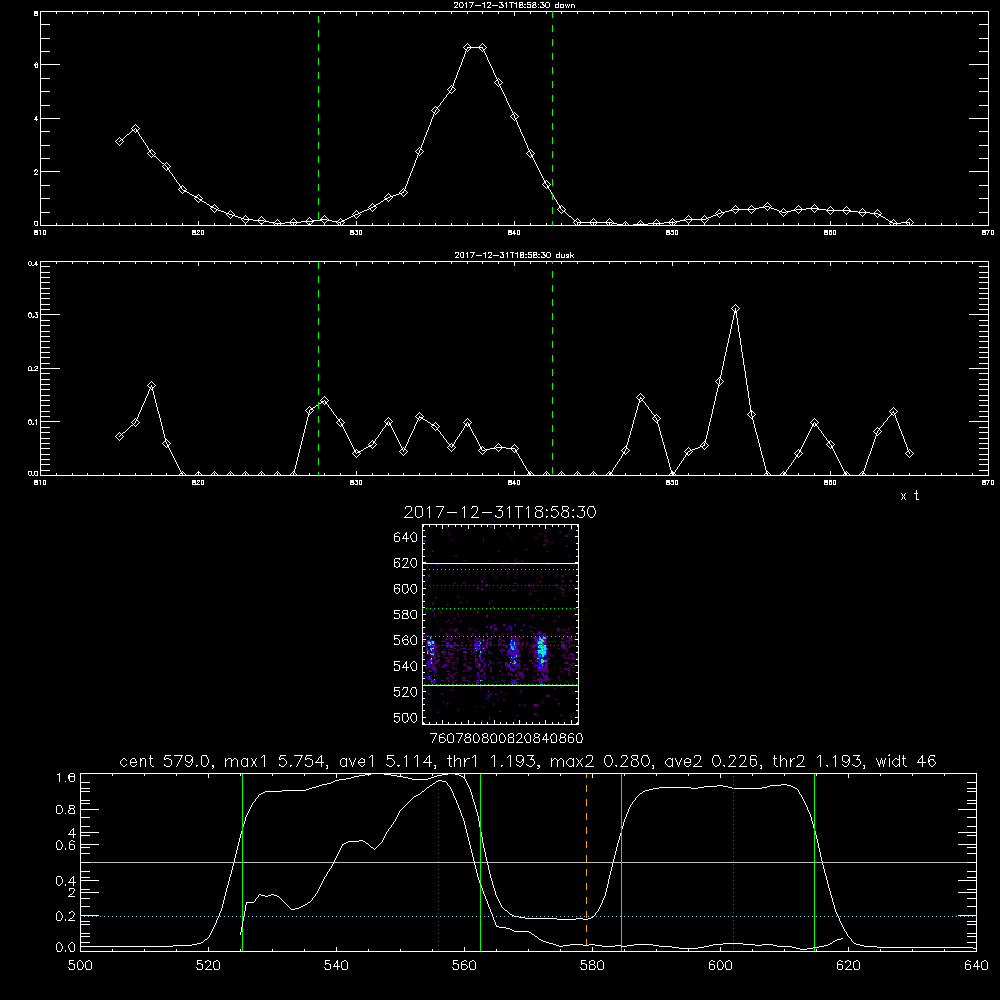The height and width of the screenshot is (1000, 1000).
Task: Click the '0.3' y-axis label of dusk plot
Action: 33,315
